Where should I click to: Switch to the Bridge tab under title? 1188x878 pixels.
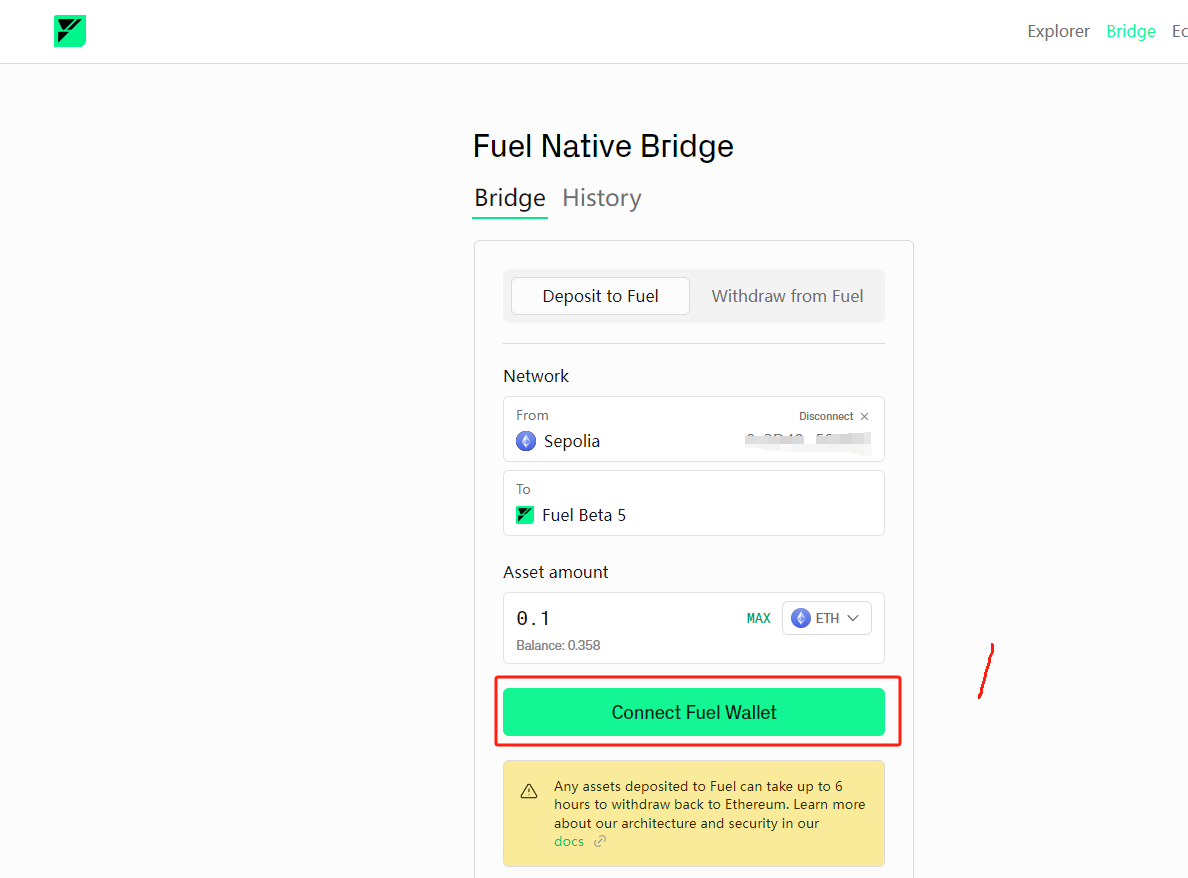510,198
